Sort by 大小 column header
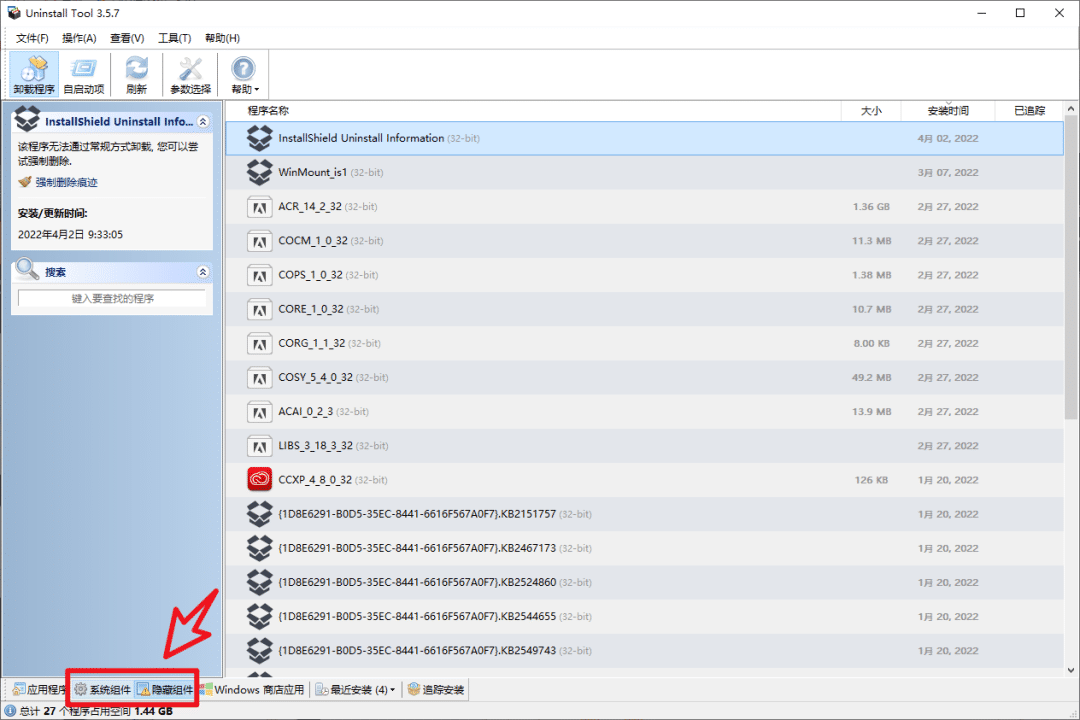The width and height of the screenshot is (1080, 720). [x=871, y=110]
